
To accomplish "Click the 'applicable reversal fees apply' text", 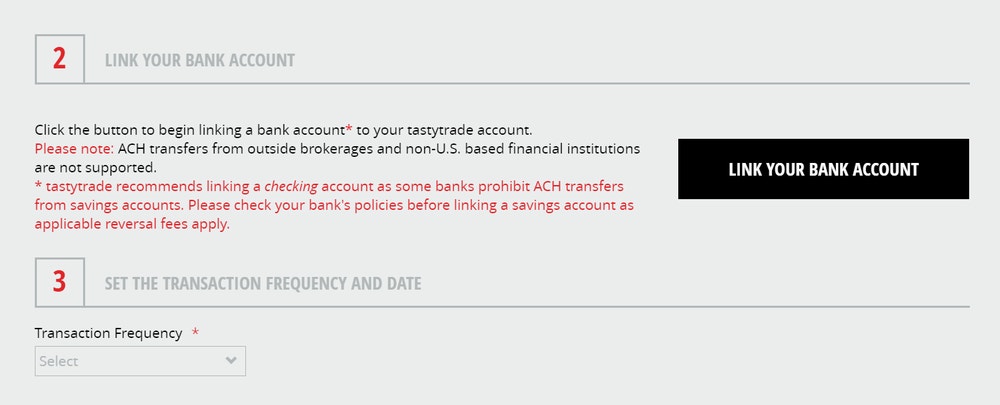I will pos(132,225).
